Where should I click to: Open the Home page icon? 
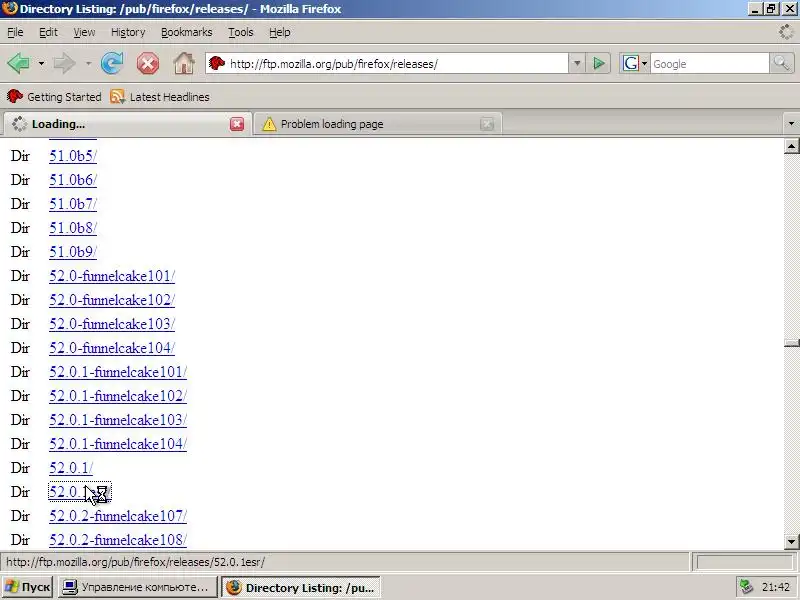pyautogui.click(x=184, y=64)
